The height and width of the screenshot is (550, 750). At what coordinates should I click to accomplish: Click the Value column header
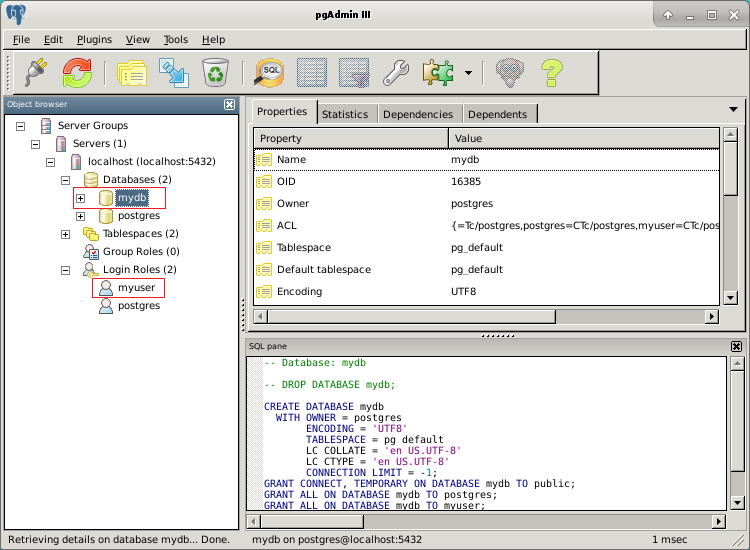(584, 138)
